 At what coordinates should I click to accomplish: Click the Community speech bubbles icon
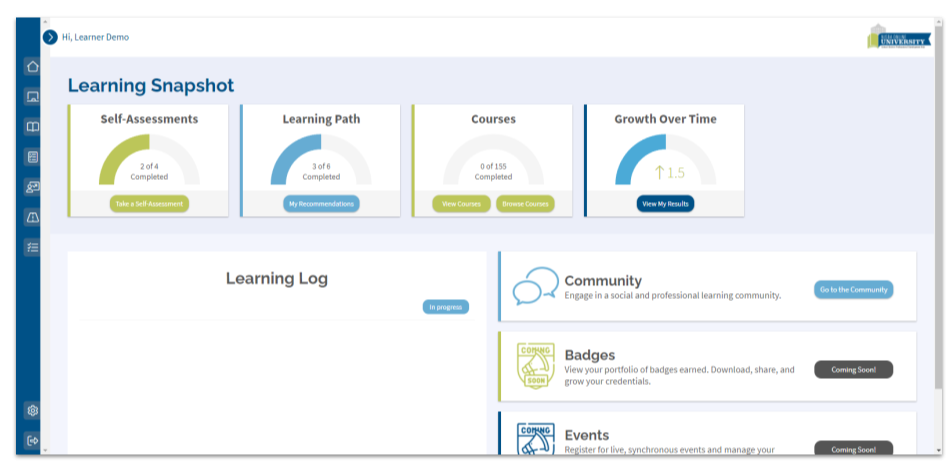(x=536, y=286)
